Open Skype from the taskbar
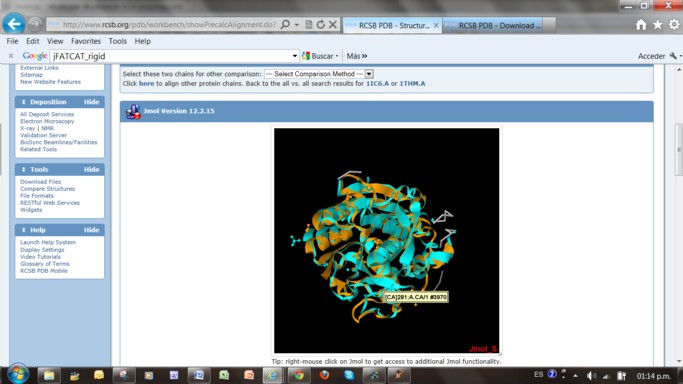This screenshot has height=384, width=683. coord(348,375)
